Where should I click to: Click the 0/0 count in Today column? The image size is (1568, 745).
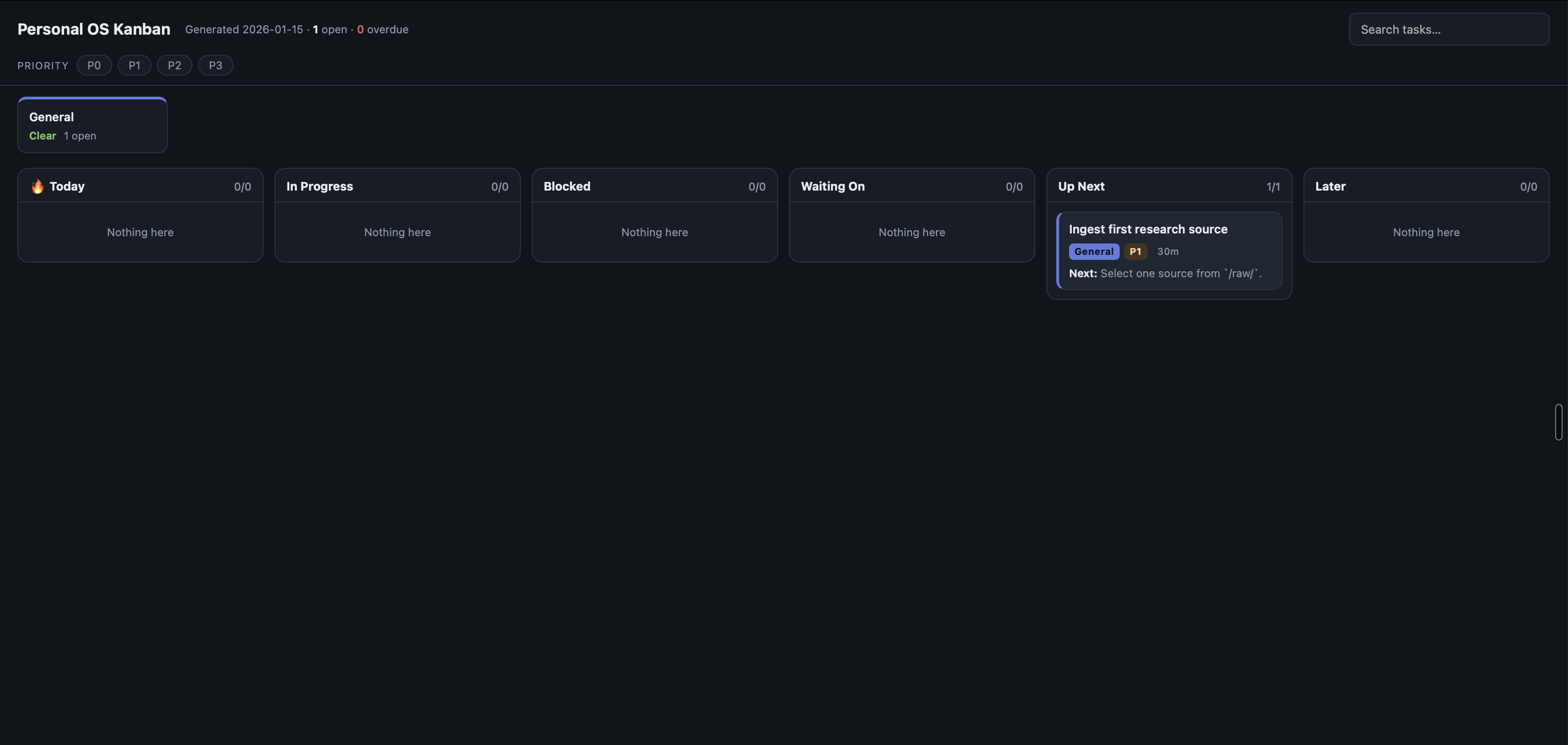point(242,187)
